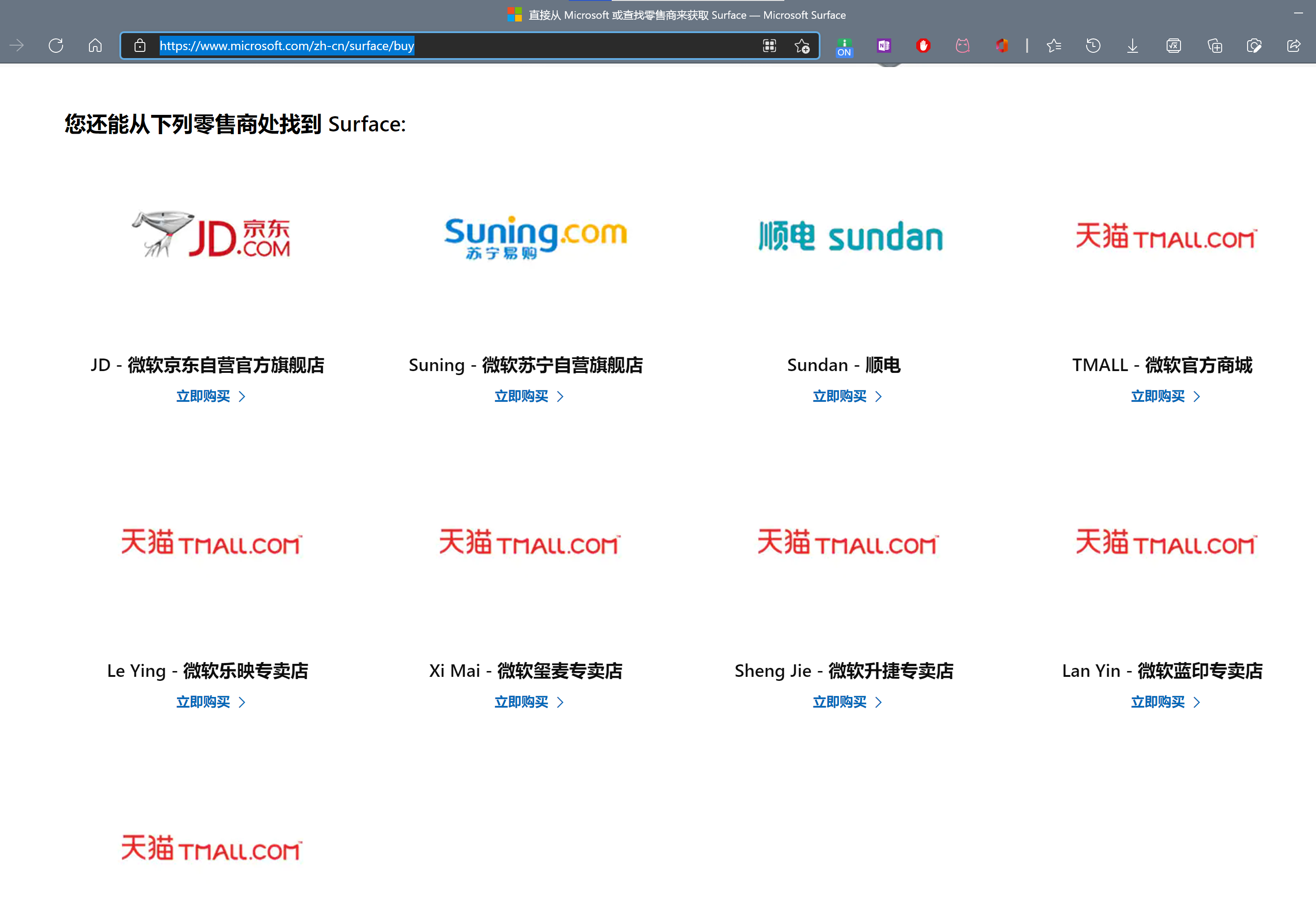Click the microsoft.com URL in the address bar
Screen dimensions: 1316x912
click(x=287, y=46)
